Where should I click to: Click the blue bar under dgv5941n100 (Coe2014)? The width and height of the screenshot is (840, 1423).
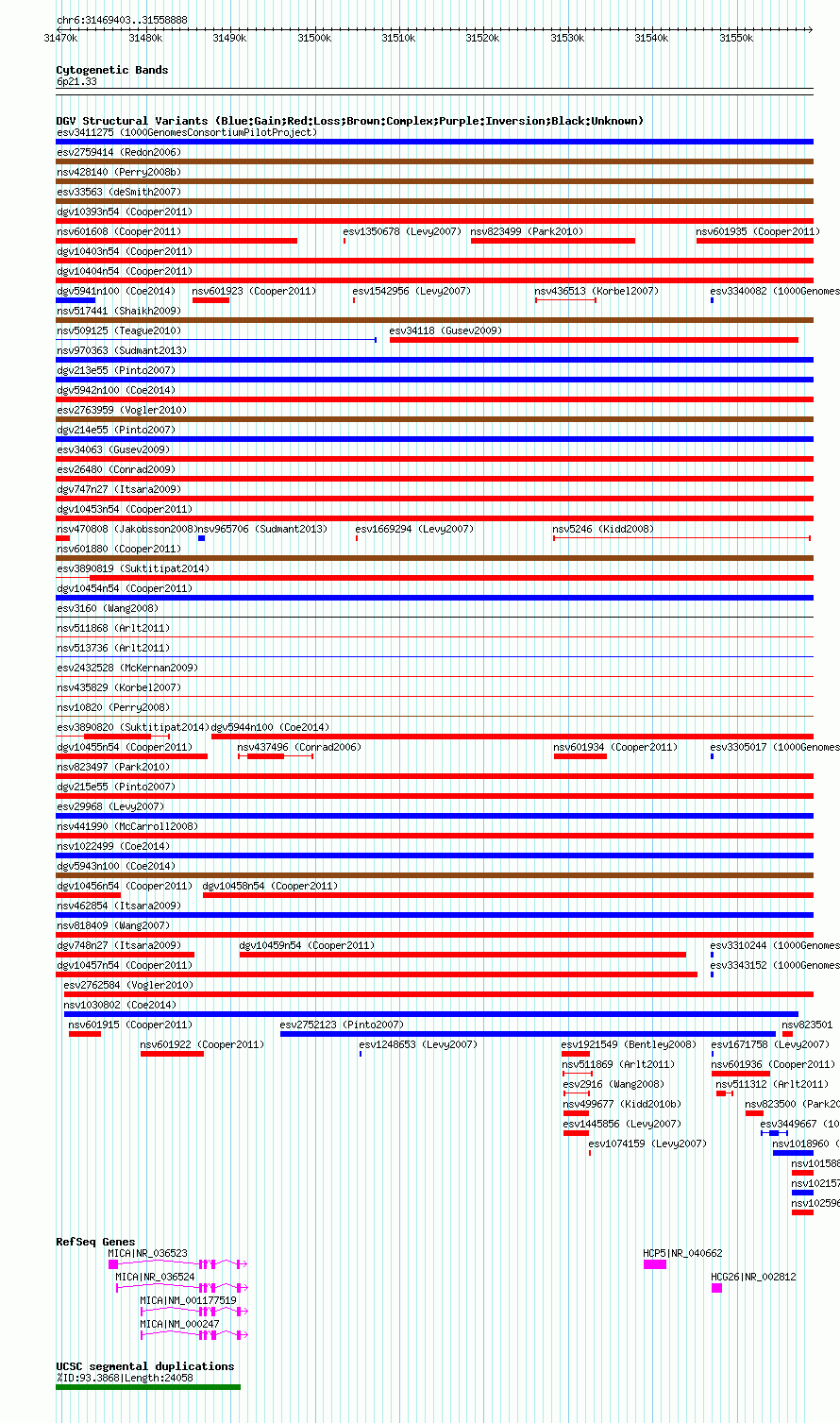coord(76,300)
